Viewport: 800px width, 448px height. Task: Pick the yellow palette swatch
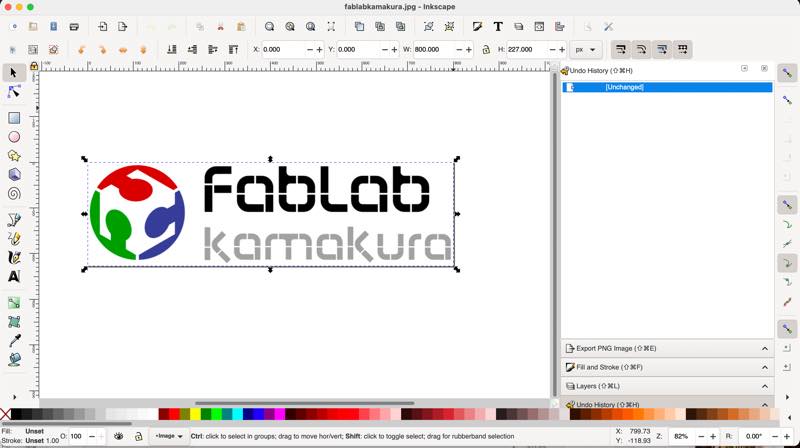(x=195, y=413)
